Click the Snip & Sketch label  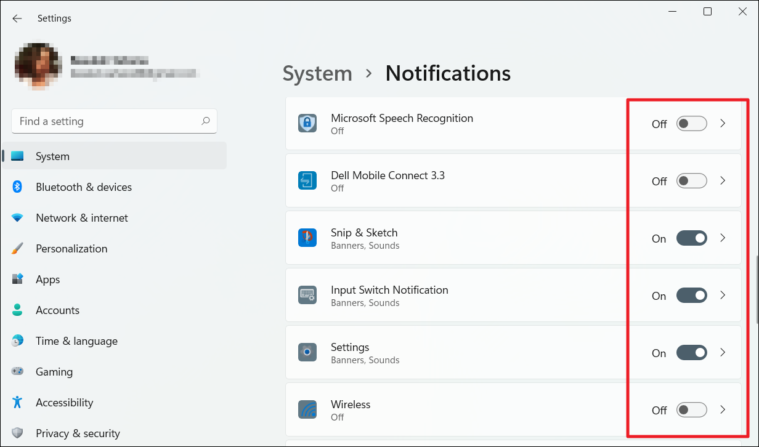tap(364, 232)
